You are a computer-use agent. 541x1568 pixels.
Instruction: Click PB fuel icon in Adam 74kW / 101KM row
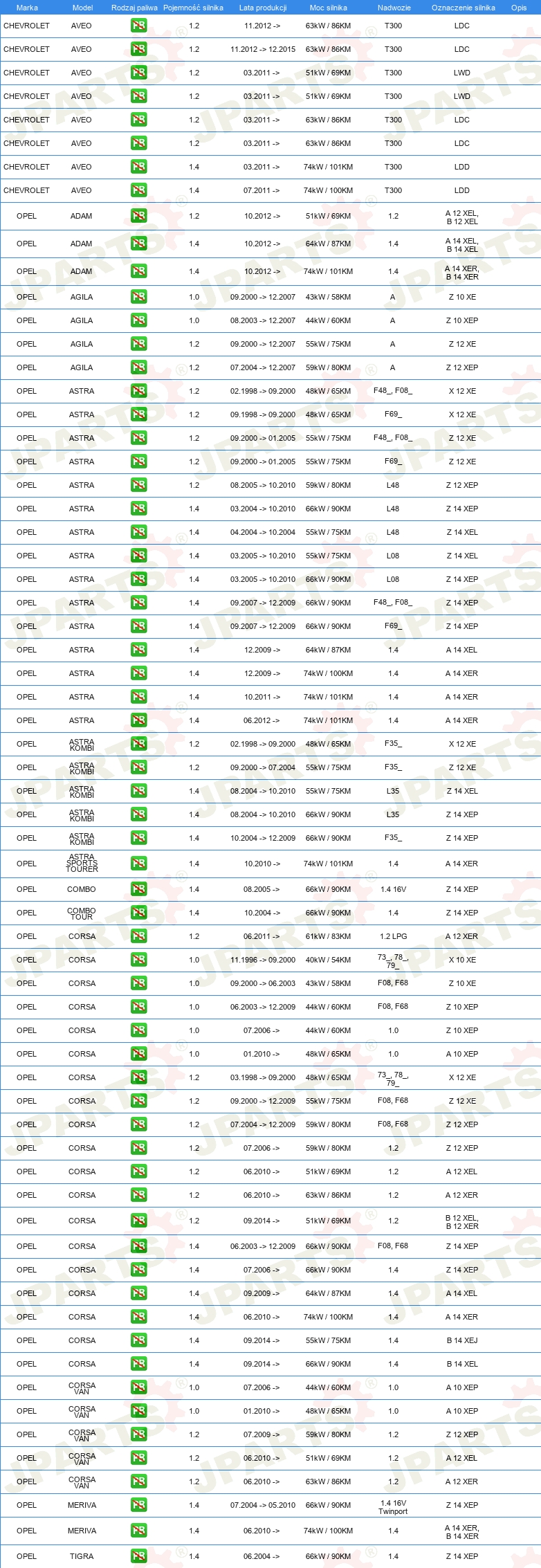coord(138,271)
